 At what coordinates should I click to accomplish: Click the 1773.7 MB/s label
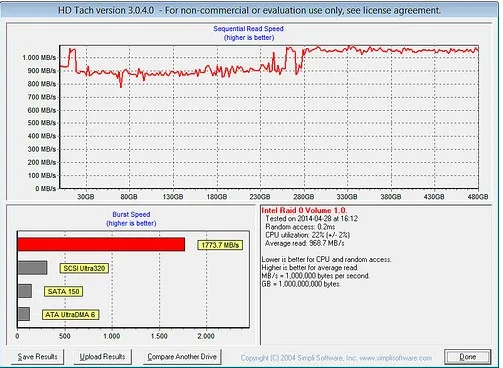(x=220, y=245)
